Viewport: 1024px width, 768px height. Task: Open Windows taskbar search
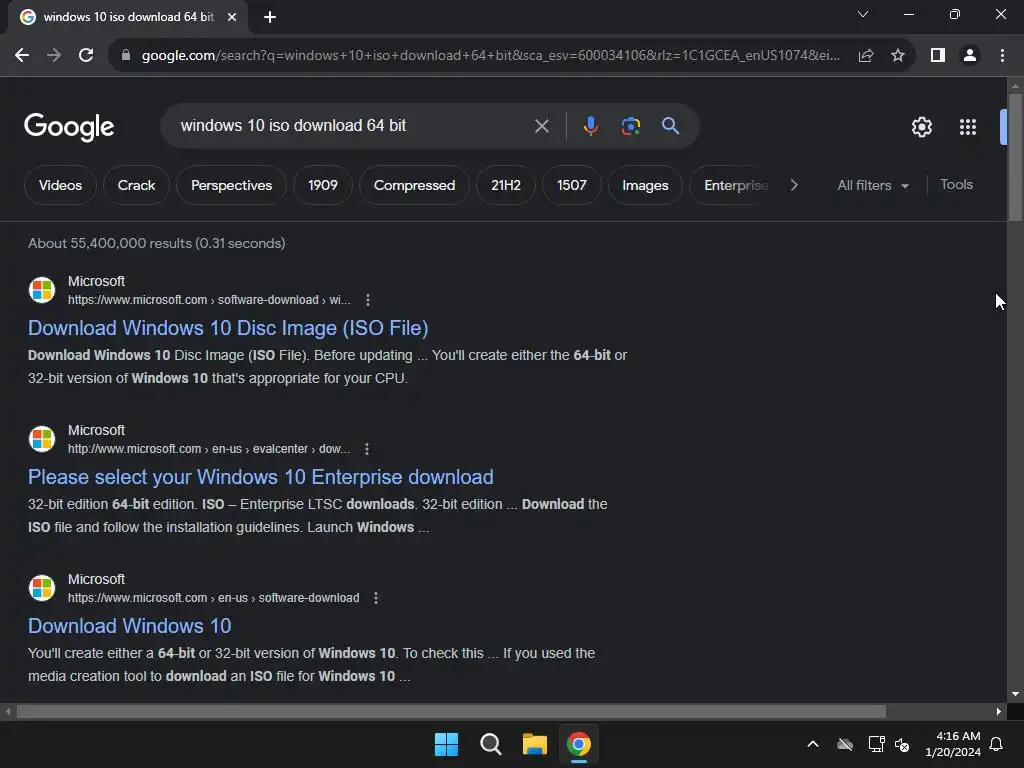point(490,744)
